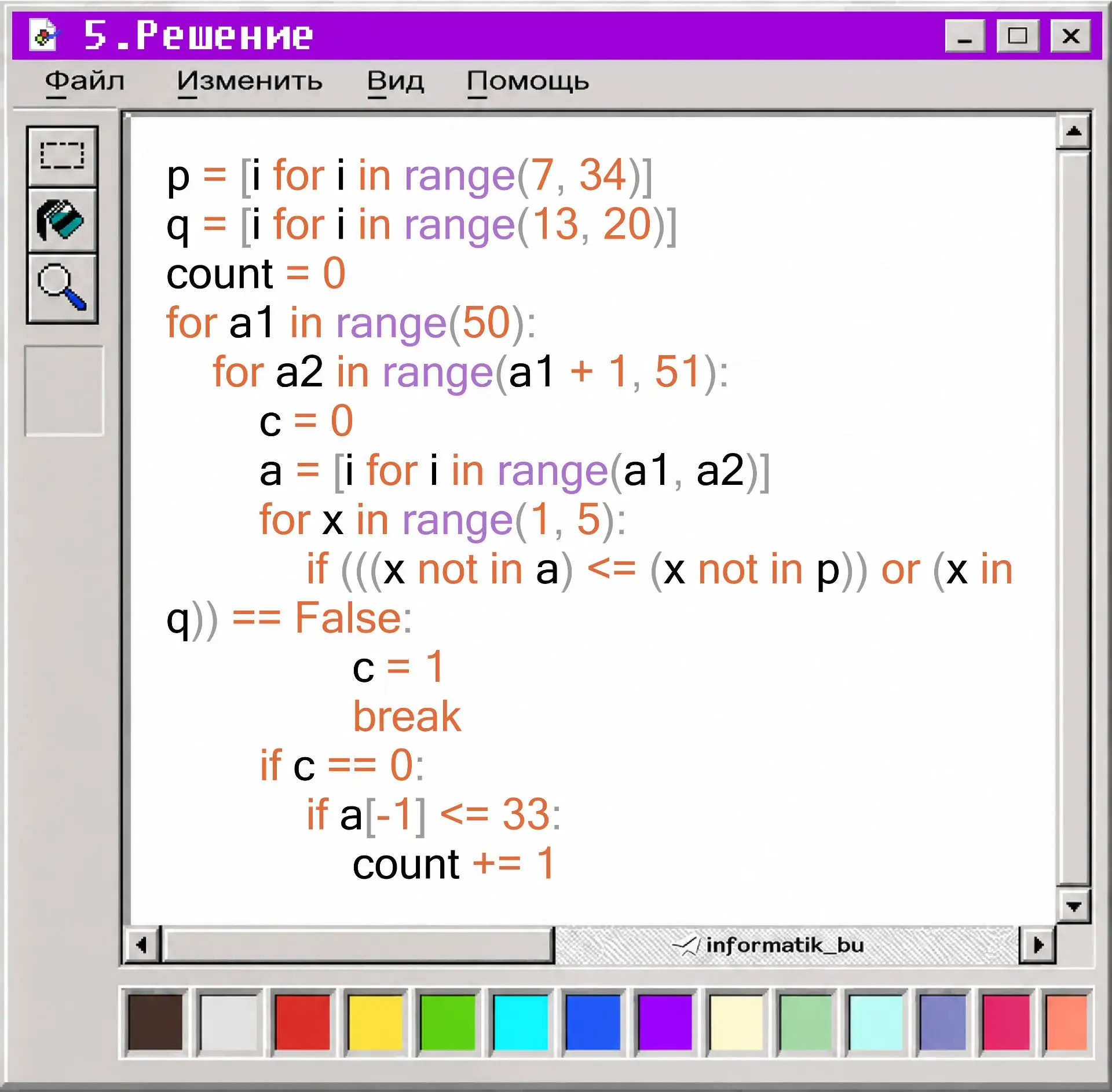Close the 5.Решение window
This screenshot has width=1112, height=1092.
1071,36
